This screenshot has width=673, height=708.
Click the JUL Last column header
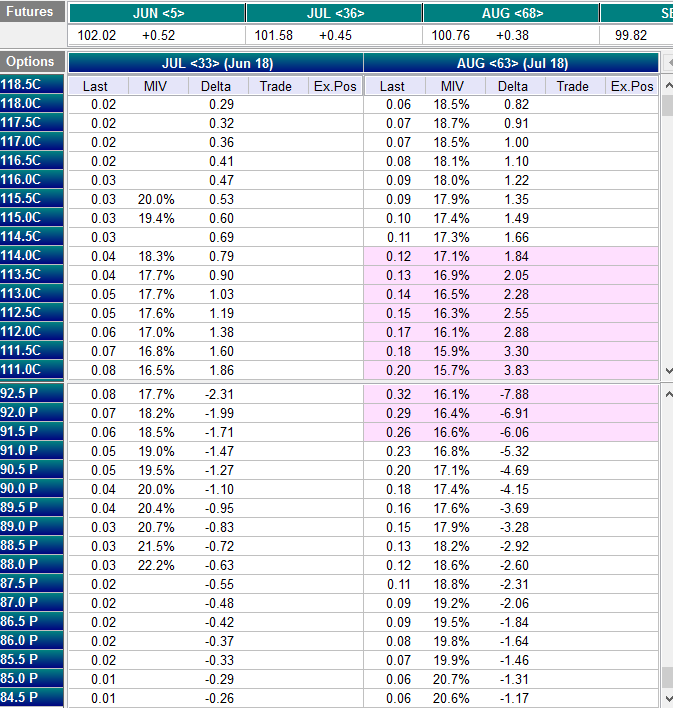tap(98, 86)
